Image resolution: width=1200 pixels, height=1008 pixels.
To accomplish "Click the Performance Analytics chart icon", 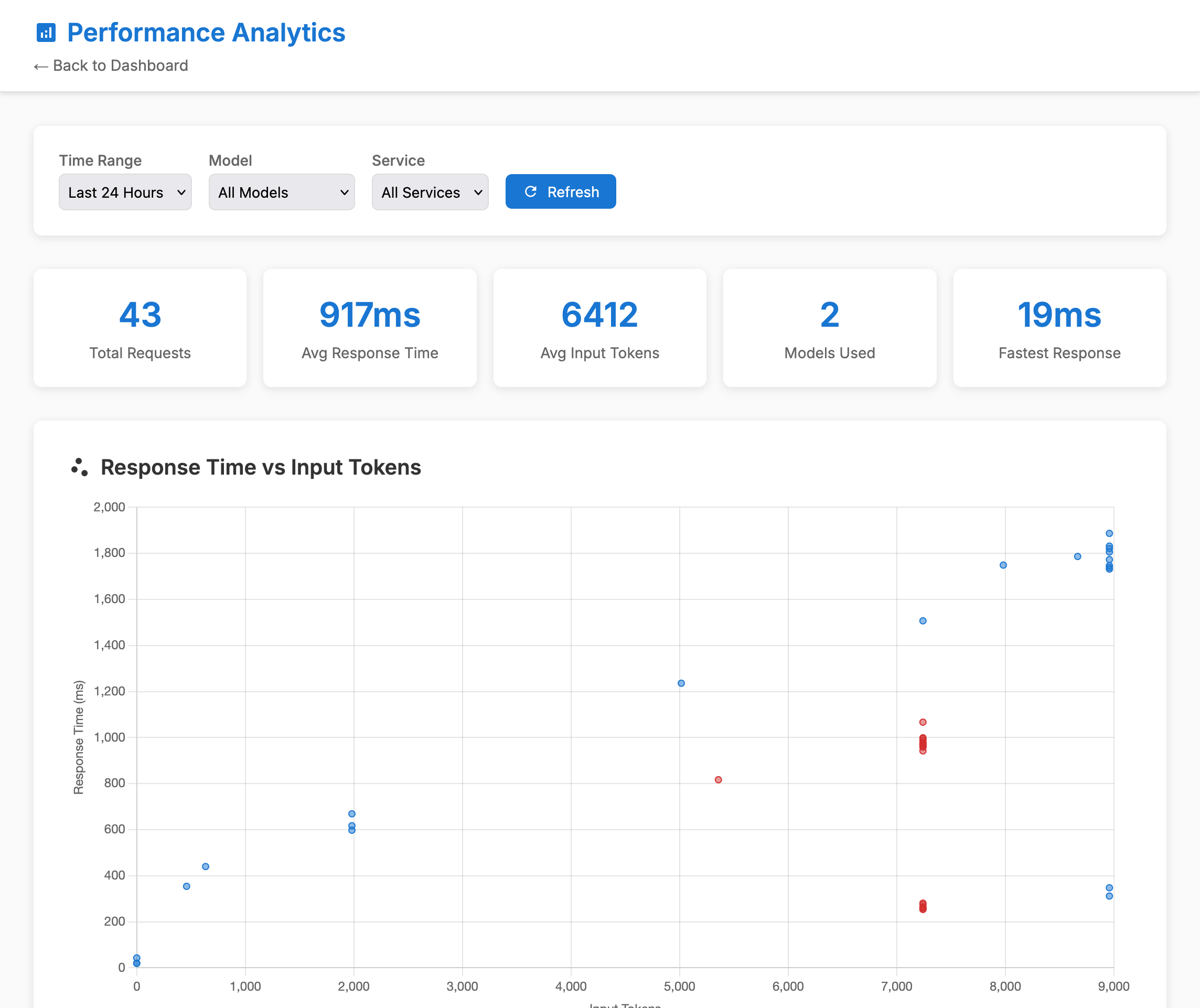I will [x=46, y=33].
